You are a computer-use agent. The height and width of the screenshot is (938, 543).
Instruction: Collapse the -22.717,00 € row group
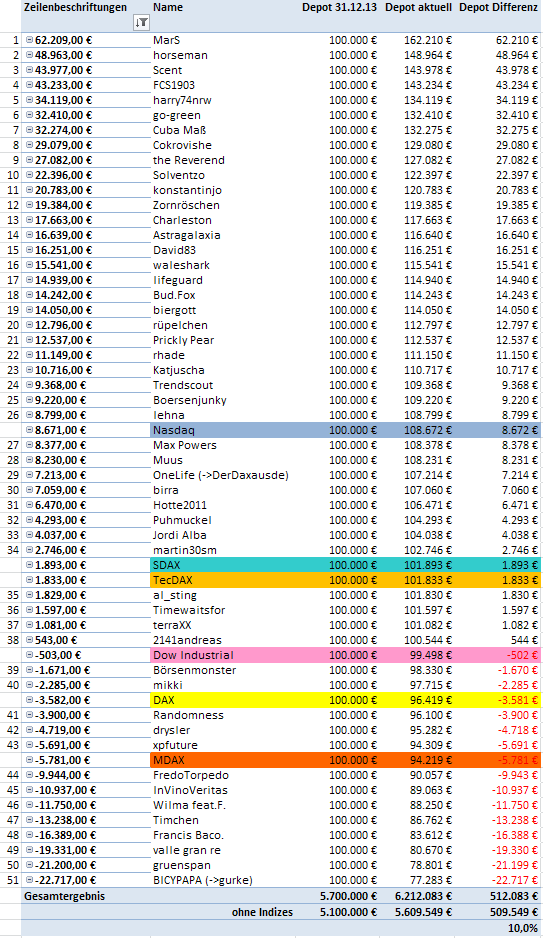click(29, 880)
